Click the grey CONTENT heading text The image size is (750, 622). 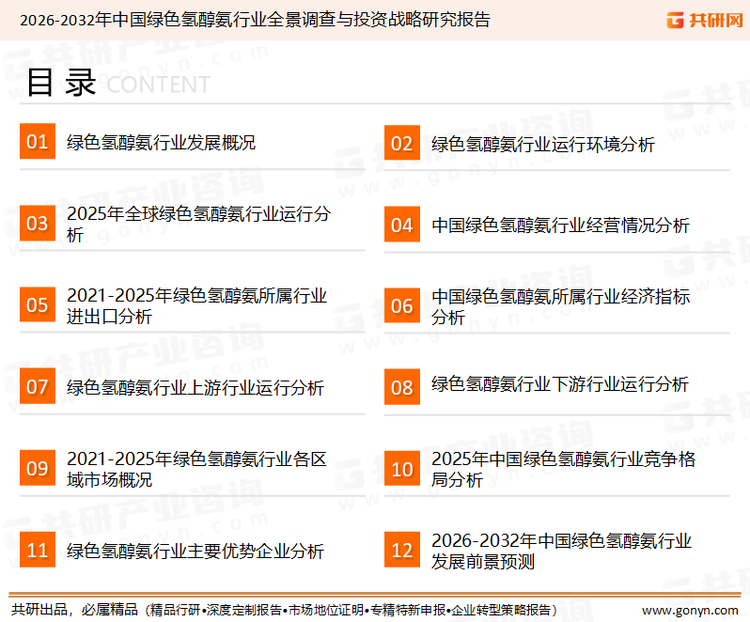pyautogui.click(x=158, y=85)
